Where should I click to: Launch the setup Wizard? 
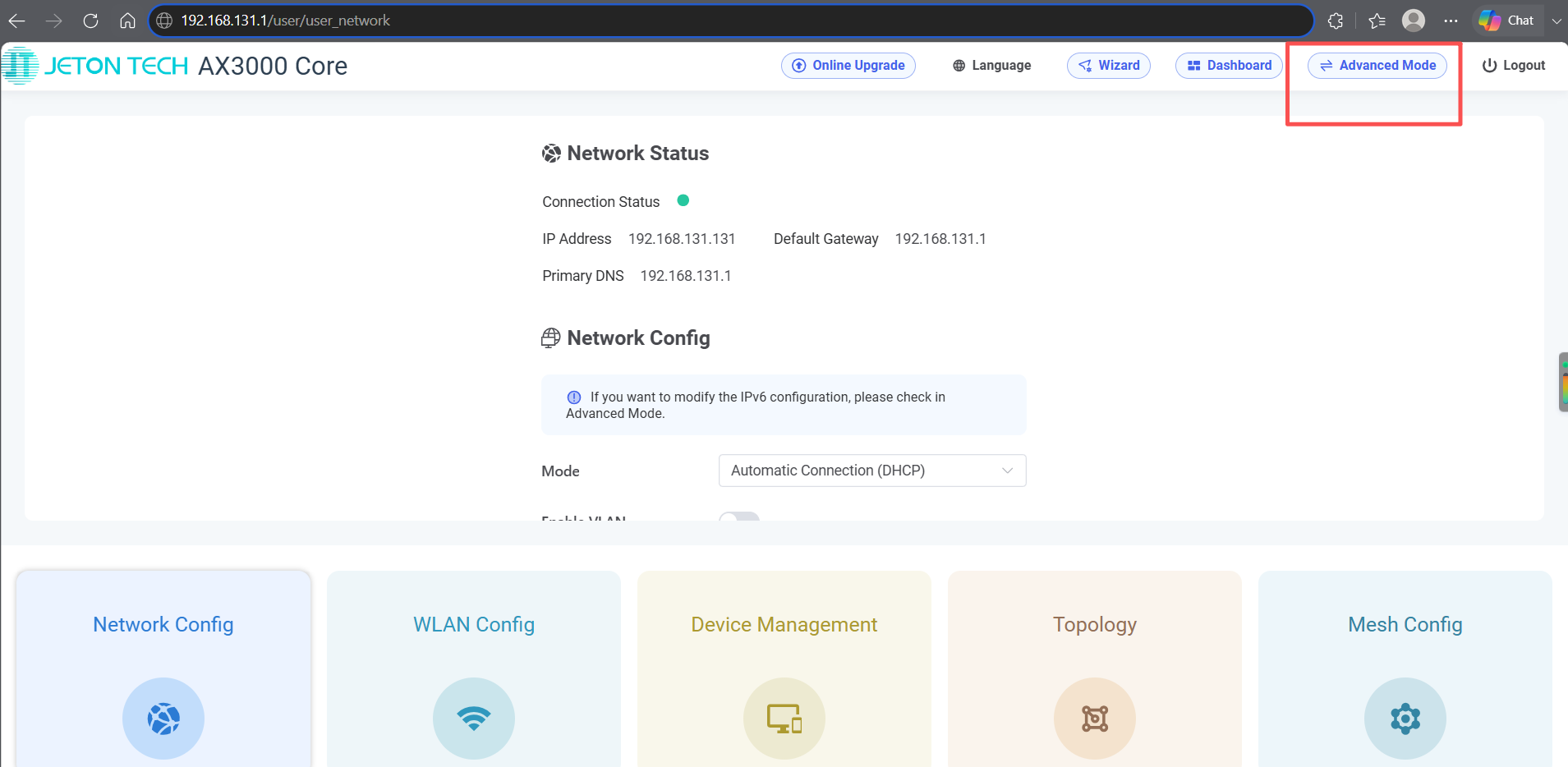click(x=1109, y=66)
